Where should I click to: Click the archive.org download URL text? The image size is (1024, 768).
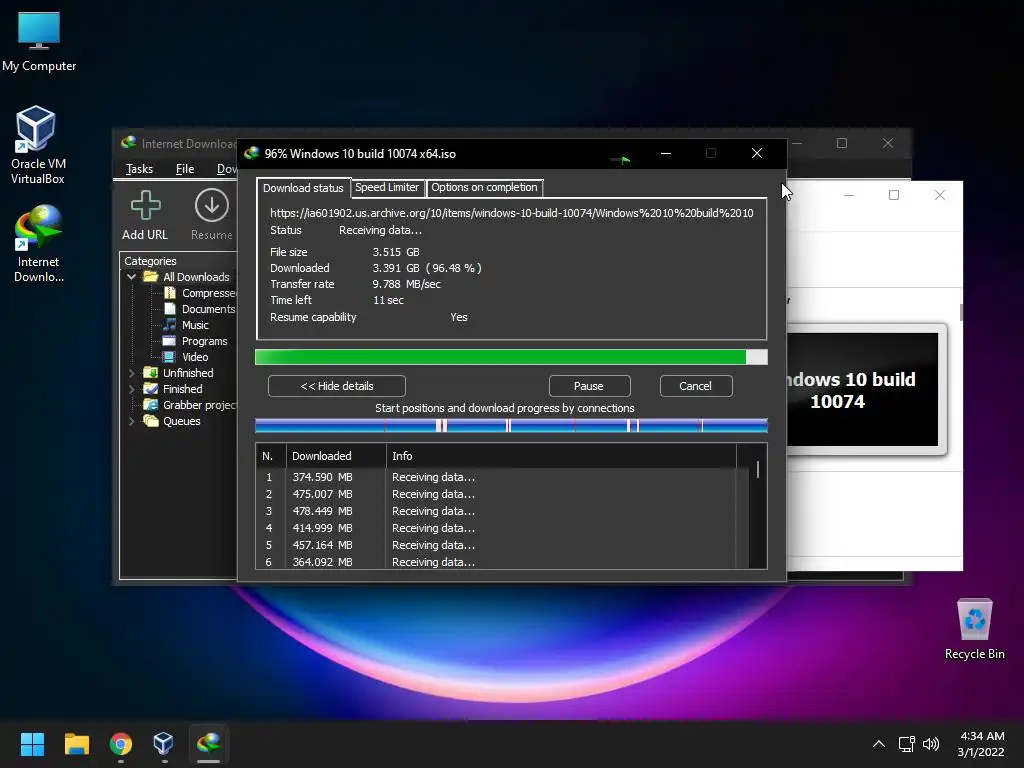click(512, 213)
